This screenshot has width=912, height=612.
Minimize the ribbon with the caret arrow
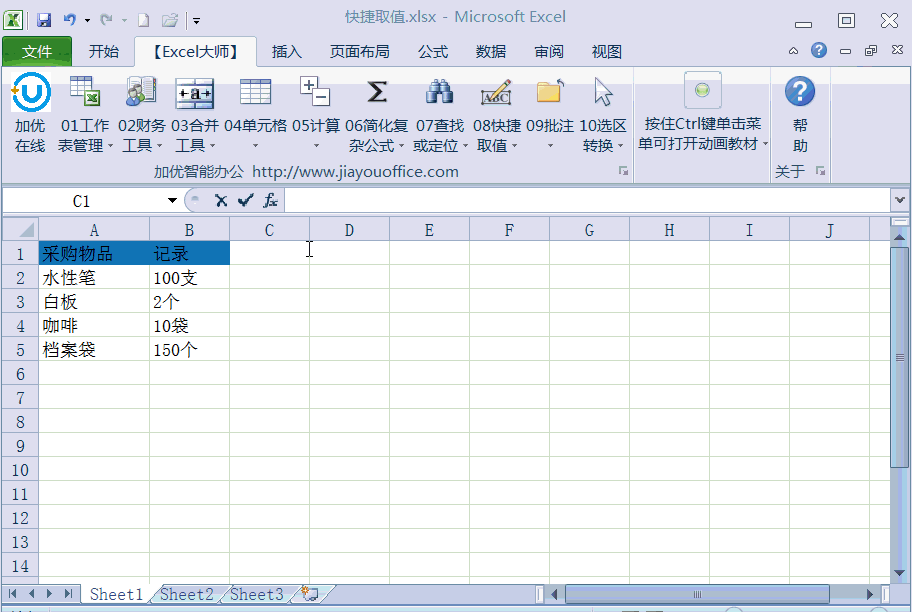(793, 51)
